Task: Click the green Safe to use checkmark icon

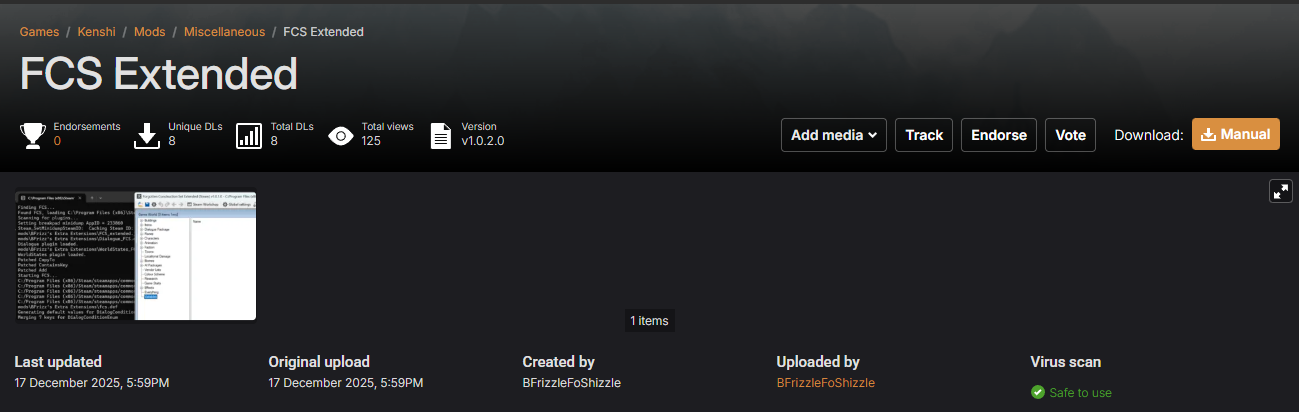Action: pos(1037,392)
